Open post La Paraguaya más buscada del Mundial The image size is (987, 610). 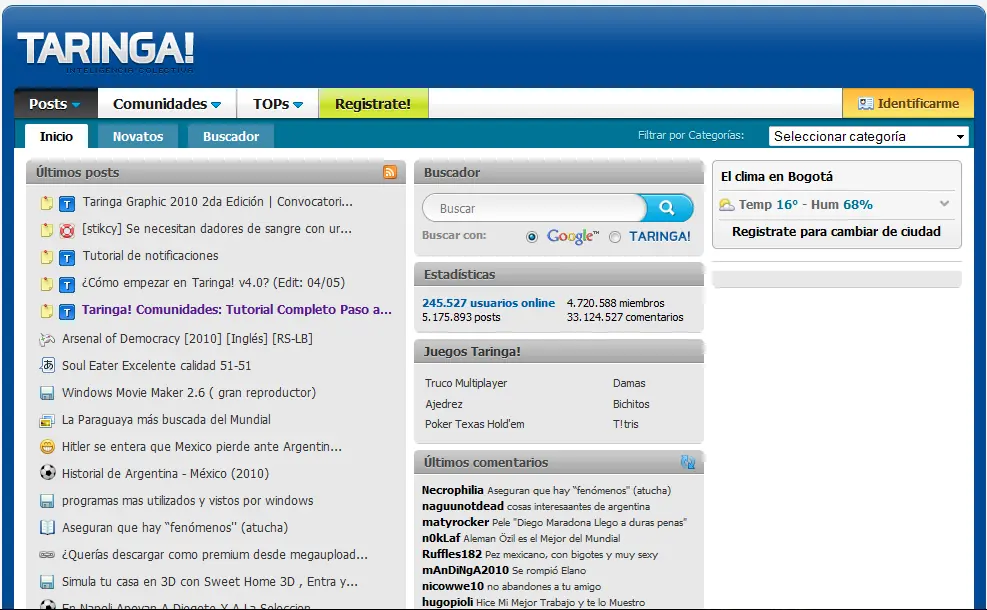point(166,420)
